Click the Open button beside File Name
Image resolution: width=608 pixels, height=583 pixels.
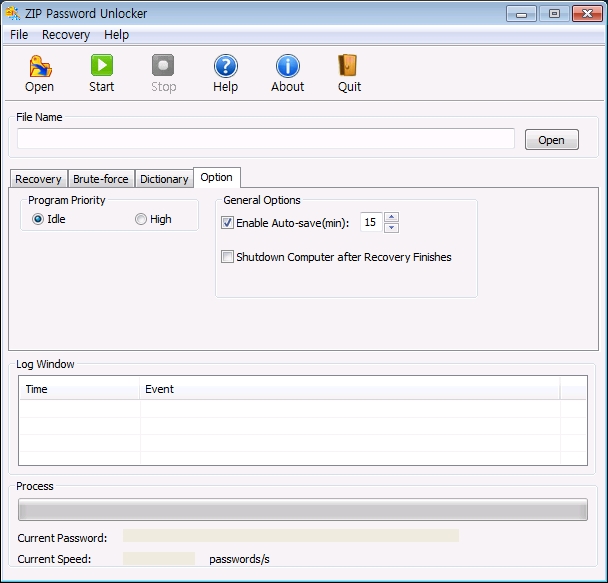click(551, 140)
